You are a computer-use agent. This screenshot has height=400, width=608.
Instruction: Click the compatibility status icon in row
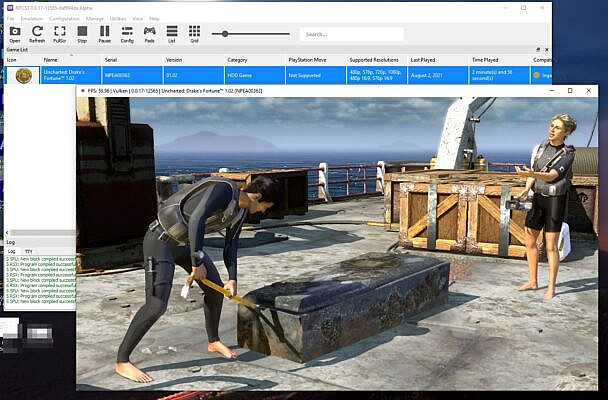[536, 76]
